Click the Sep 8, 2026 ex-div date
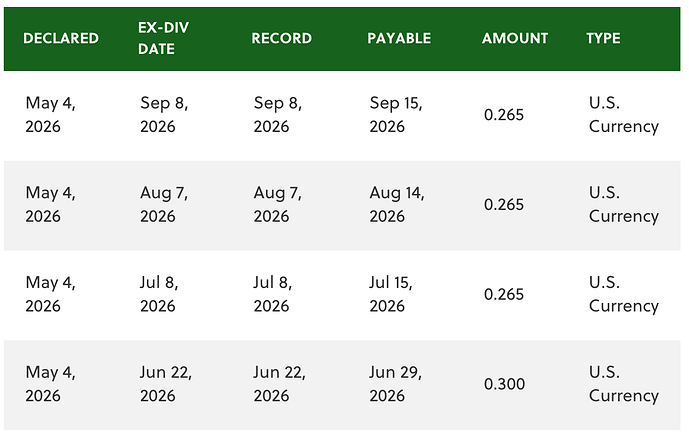Viewport: 689px width, 436px height. (164, 115)
